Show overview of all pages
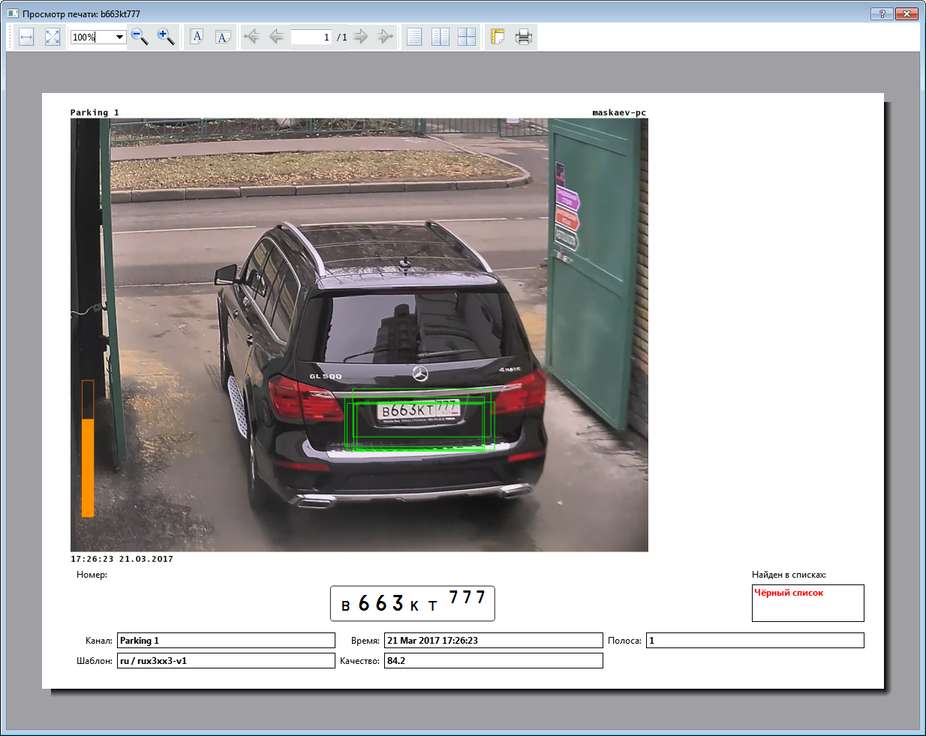The image size is (926, 736). [x=466, y=37]
